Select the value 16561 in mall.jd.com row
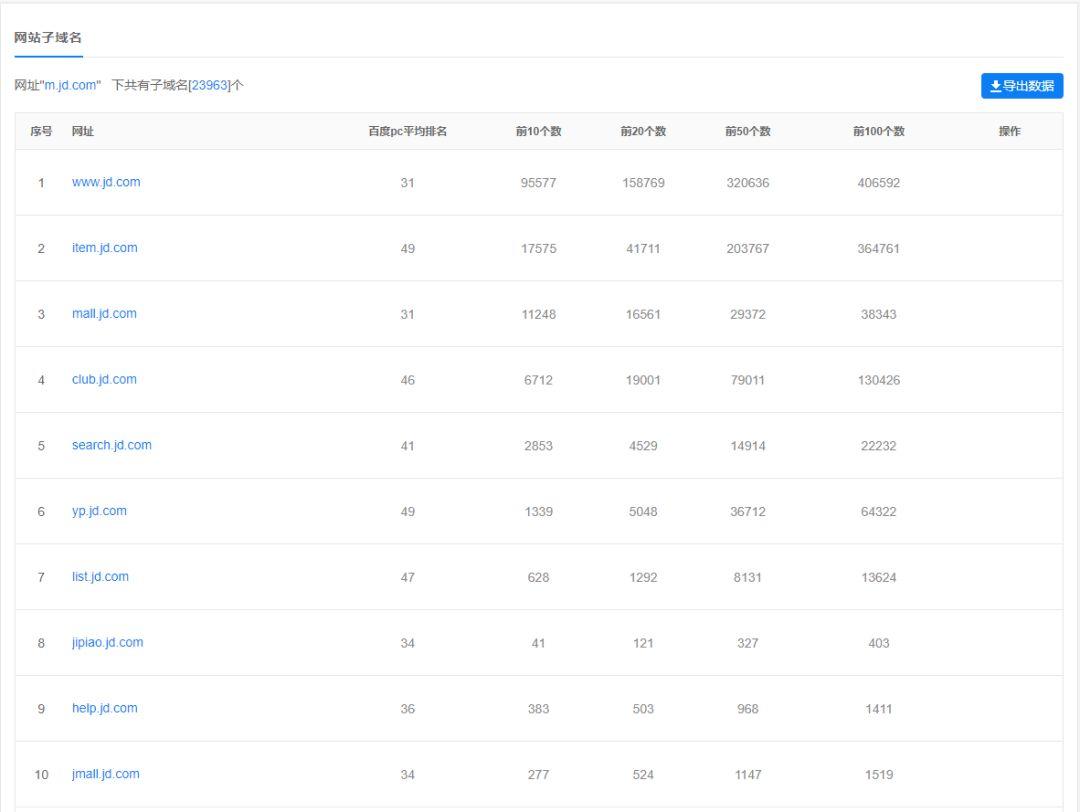1080x812 pixels. point(643,314)
